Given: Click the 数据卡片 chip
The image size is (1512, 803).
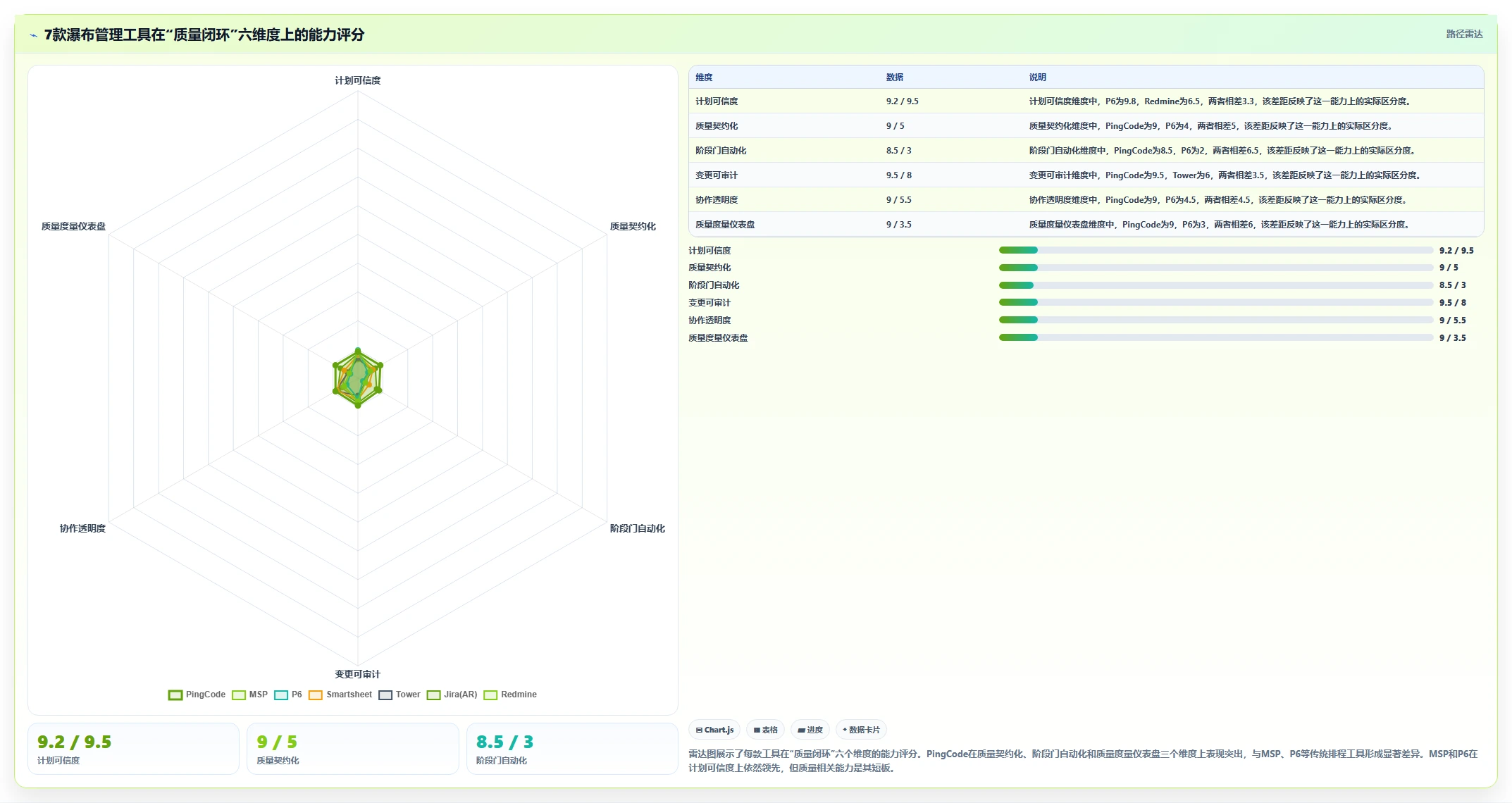Looking at the screenshot, I should pyautogui.click(x=861, y=730).
